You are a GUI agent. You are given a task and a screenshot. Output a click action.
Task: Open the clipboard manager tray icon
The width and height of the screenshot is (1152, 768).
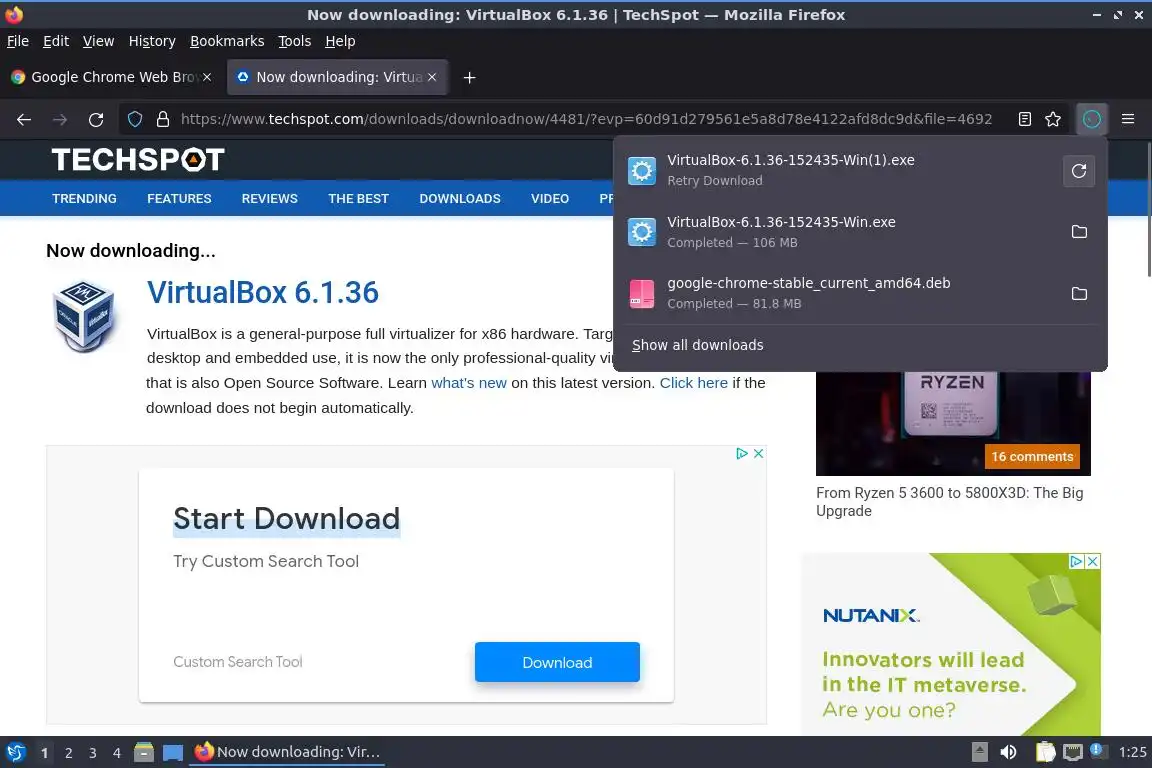(1045, 752)
